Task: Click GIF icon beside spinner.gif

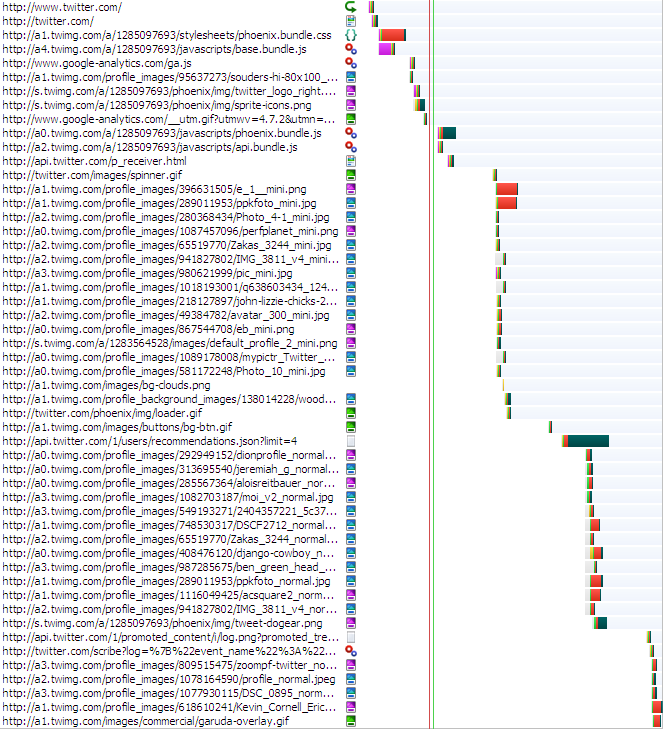Action: tap(351, 175)
